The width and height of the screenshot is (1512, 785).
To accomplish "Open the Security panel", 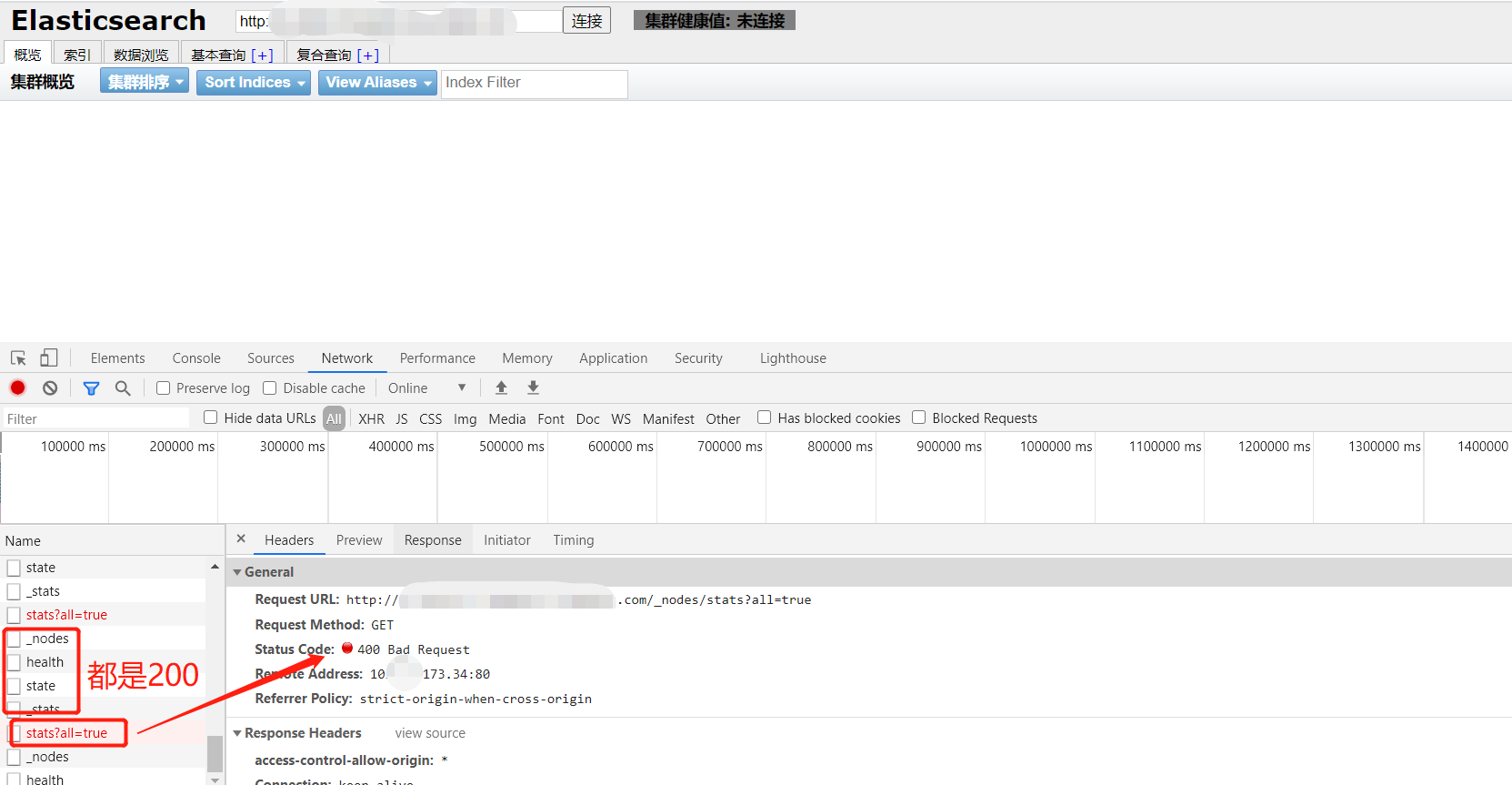I will 698,358.
